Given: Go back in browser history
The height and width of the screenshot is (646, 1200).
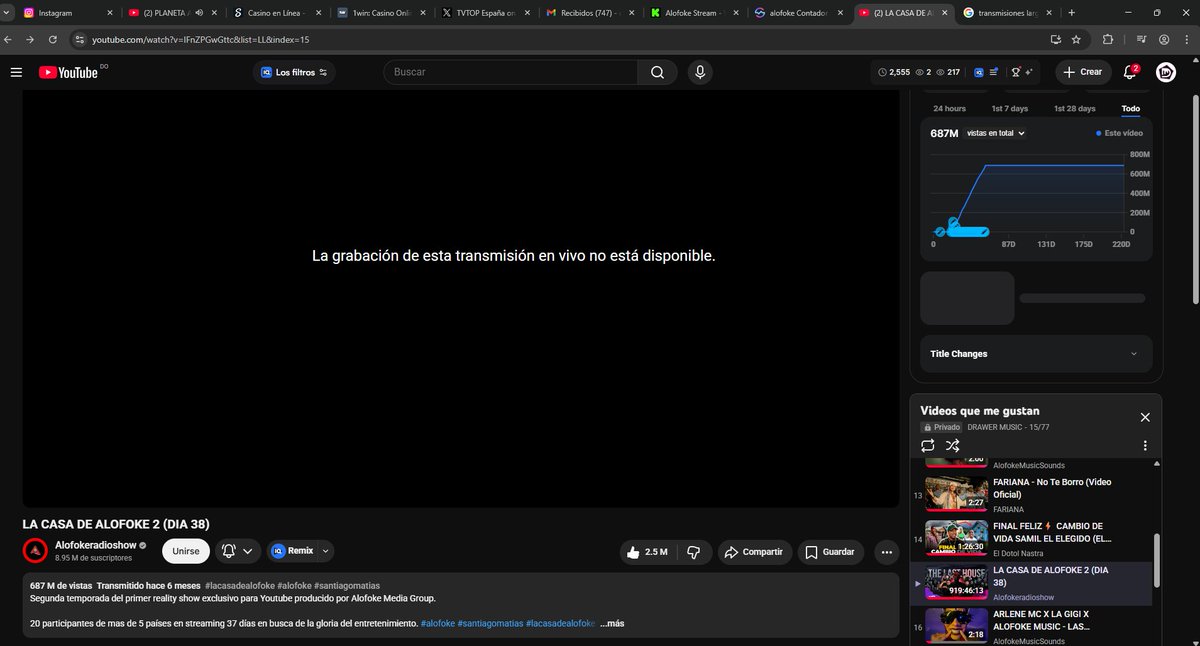Looking at the screenshot, I should [9, 39].
